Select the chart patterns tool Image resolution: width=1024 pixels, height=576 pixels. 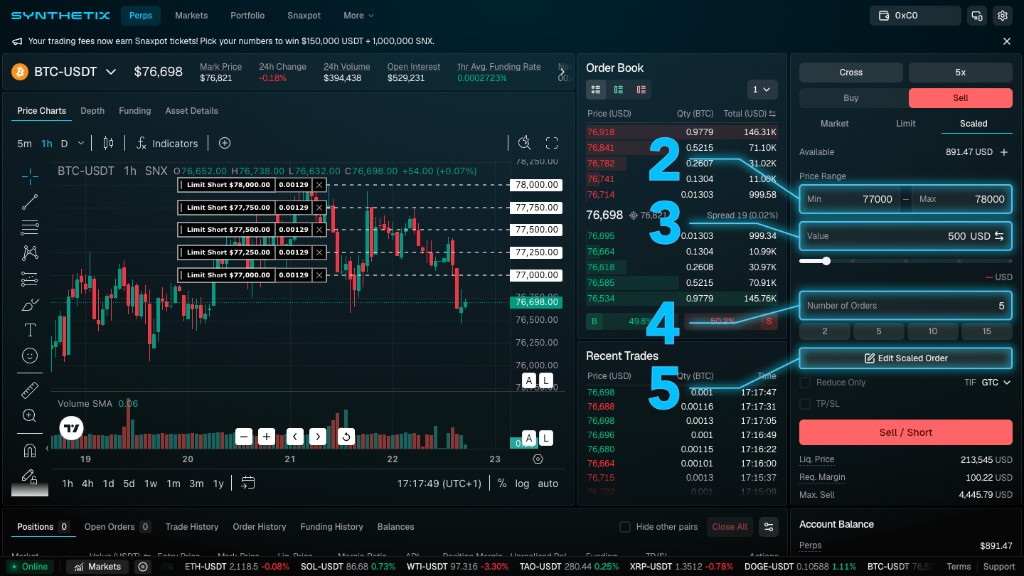point(29,253)
